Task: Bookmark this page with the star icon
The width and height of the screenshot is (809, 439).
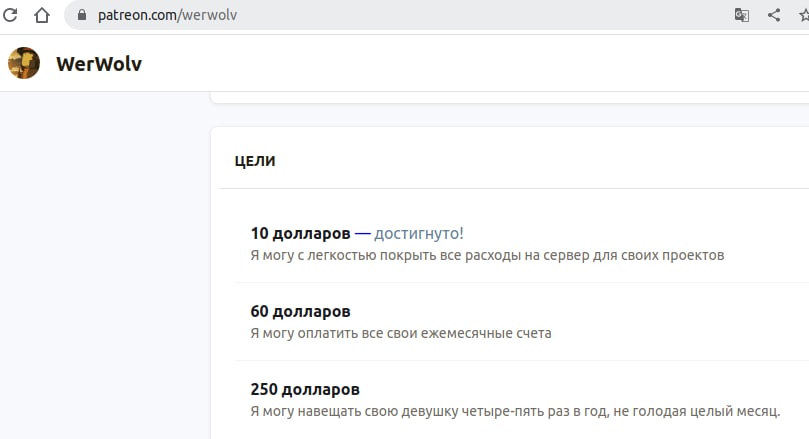Action: pos(802,15)
